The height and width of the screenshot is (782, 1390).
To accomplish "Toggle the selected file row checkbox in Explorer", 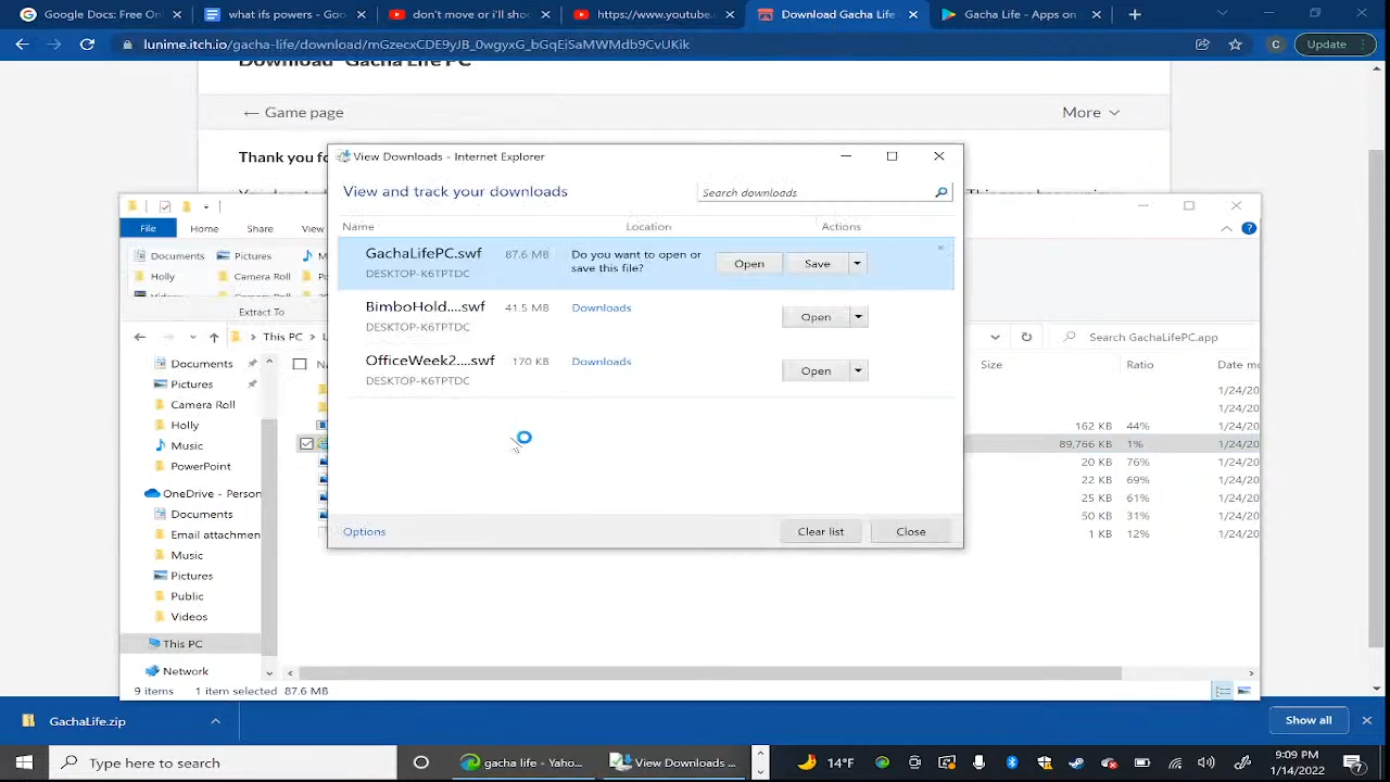I will (x=306, y=443).
